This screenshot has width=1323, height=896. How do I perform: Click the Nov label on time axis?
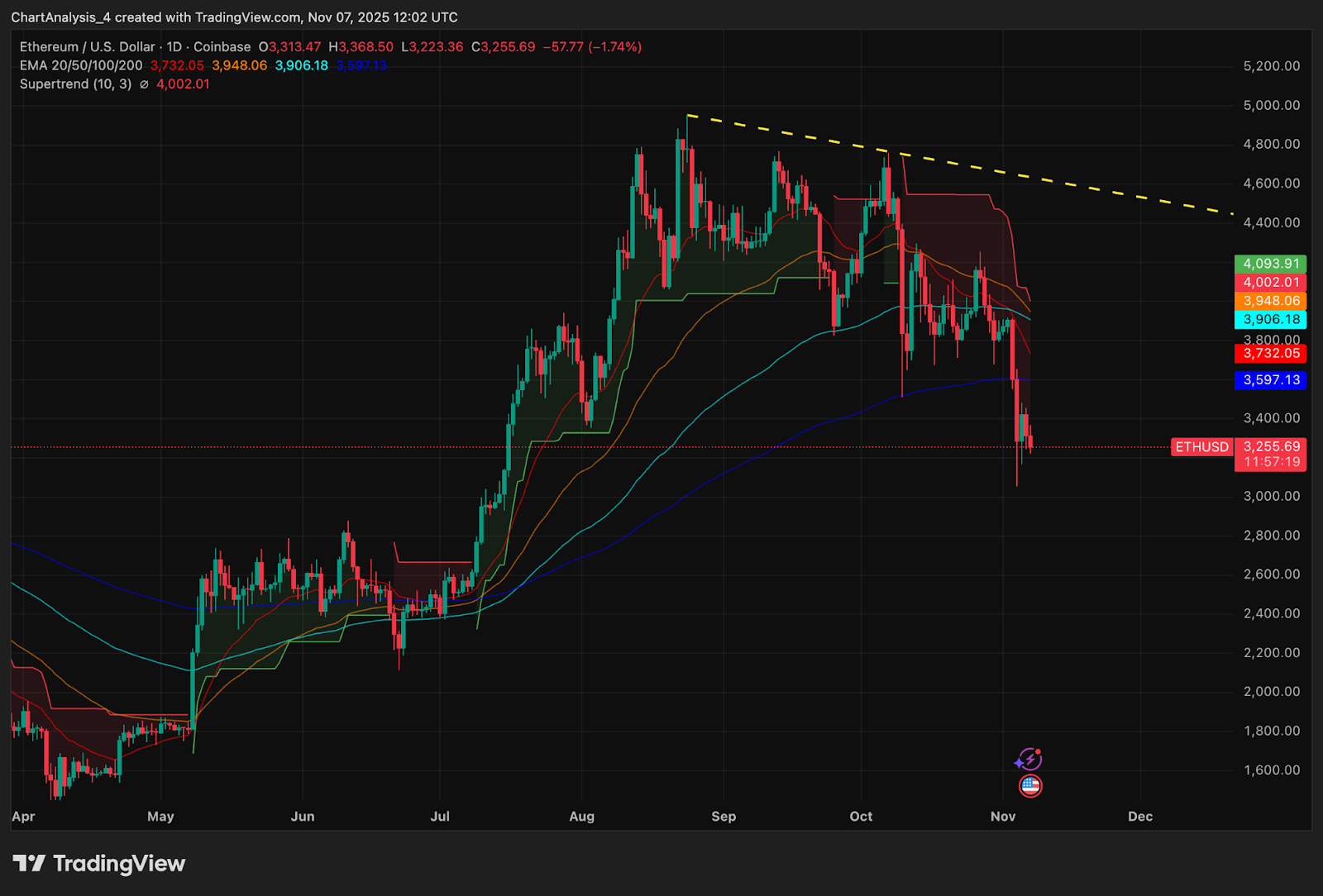click(1003, 817)
